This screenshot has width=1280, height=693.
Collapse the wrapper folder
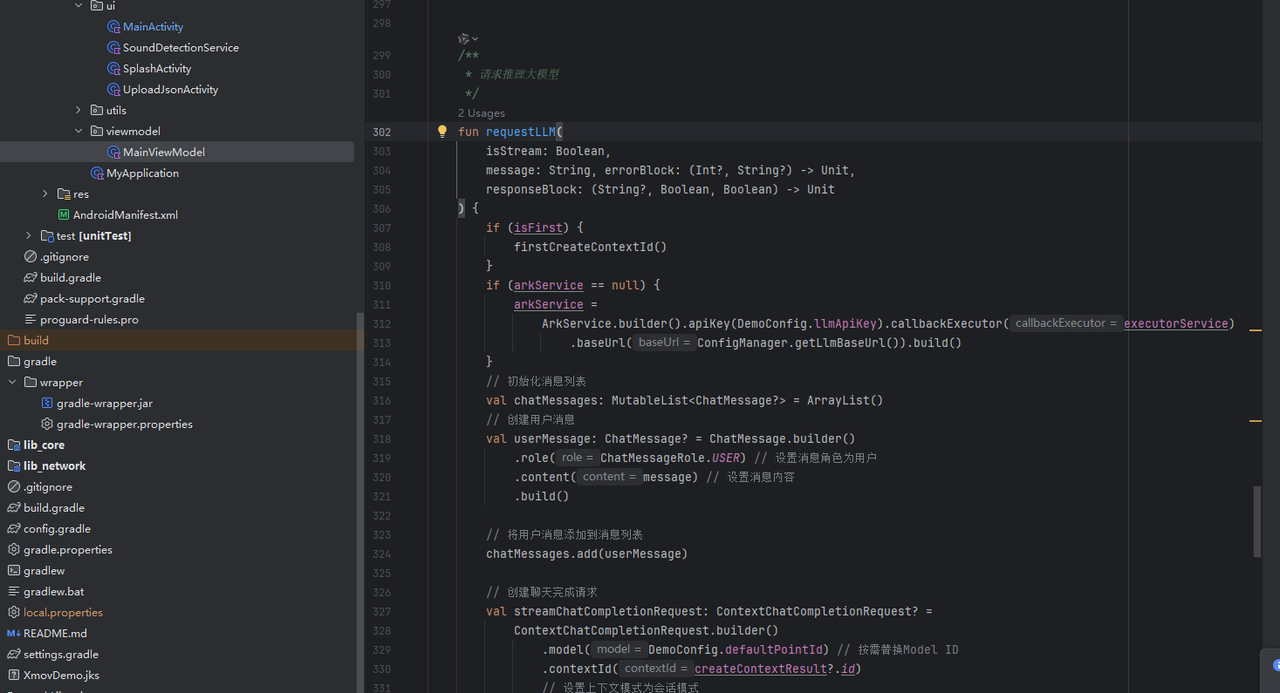pyautogui.click(x=12, y=382)
